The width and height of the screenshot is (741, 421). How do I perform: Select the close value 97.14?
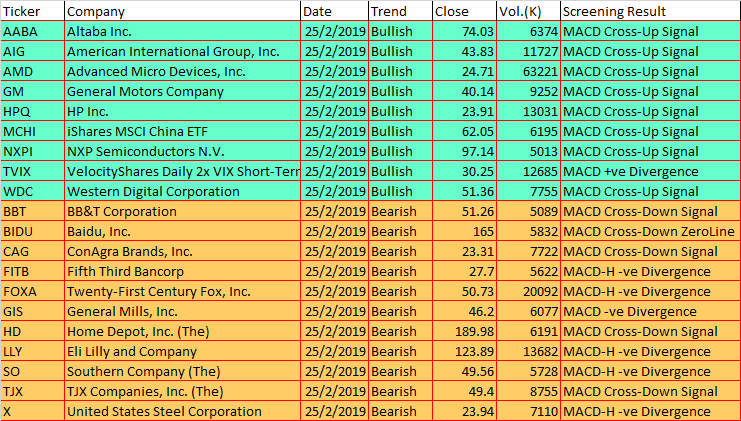coord(465,151)
